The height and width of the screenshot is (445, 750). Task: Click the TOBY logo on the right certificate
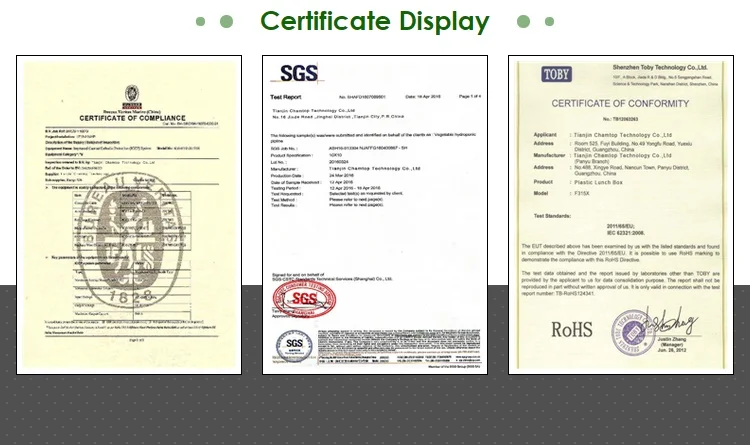[557, 74]
